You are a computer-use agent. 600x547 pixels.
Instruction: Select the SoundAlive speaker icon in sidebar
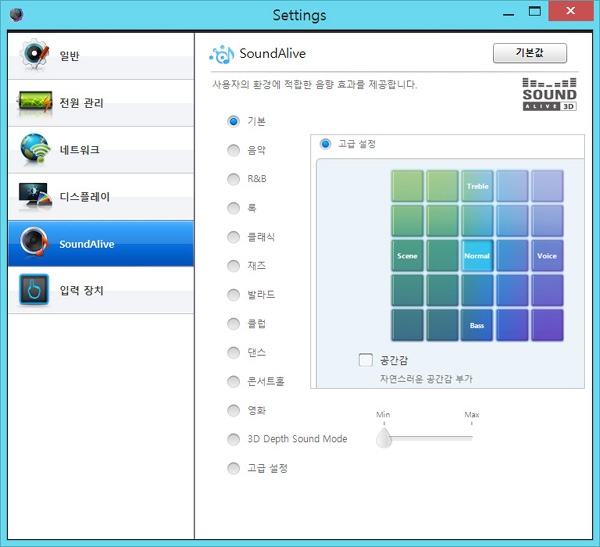tap(34, 242)
